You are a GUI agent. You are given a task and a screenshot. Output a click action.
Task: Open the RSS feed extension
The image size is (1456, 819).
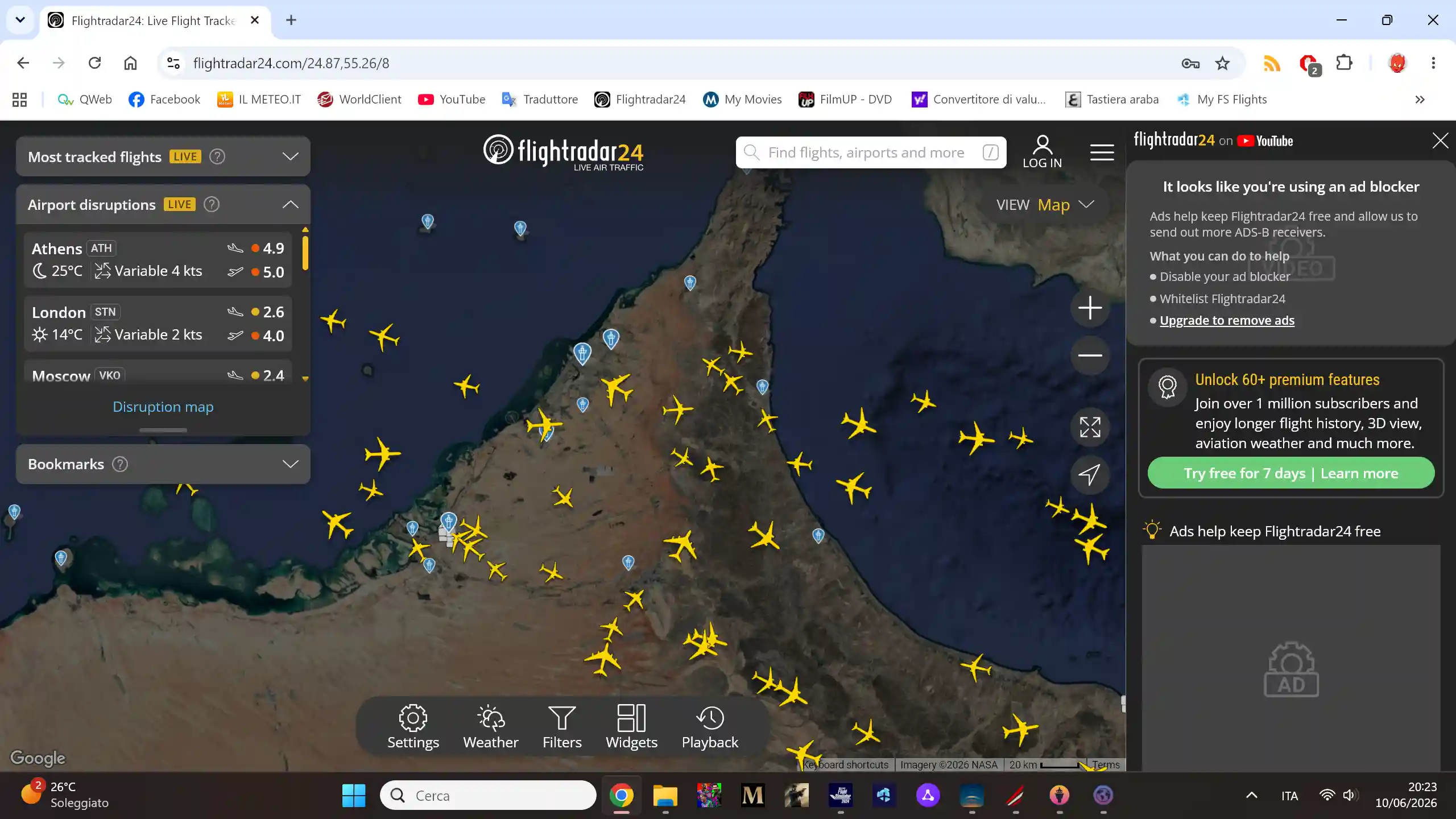(x=1272, y=63)
